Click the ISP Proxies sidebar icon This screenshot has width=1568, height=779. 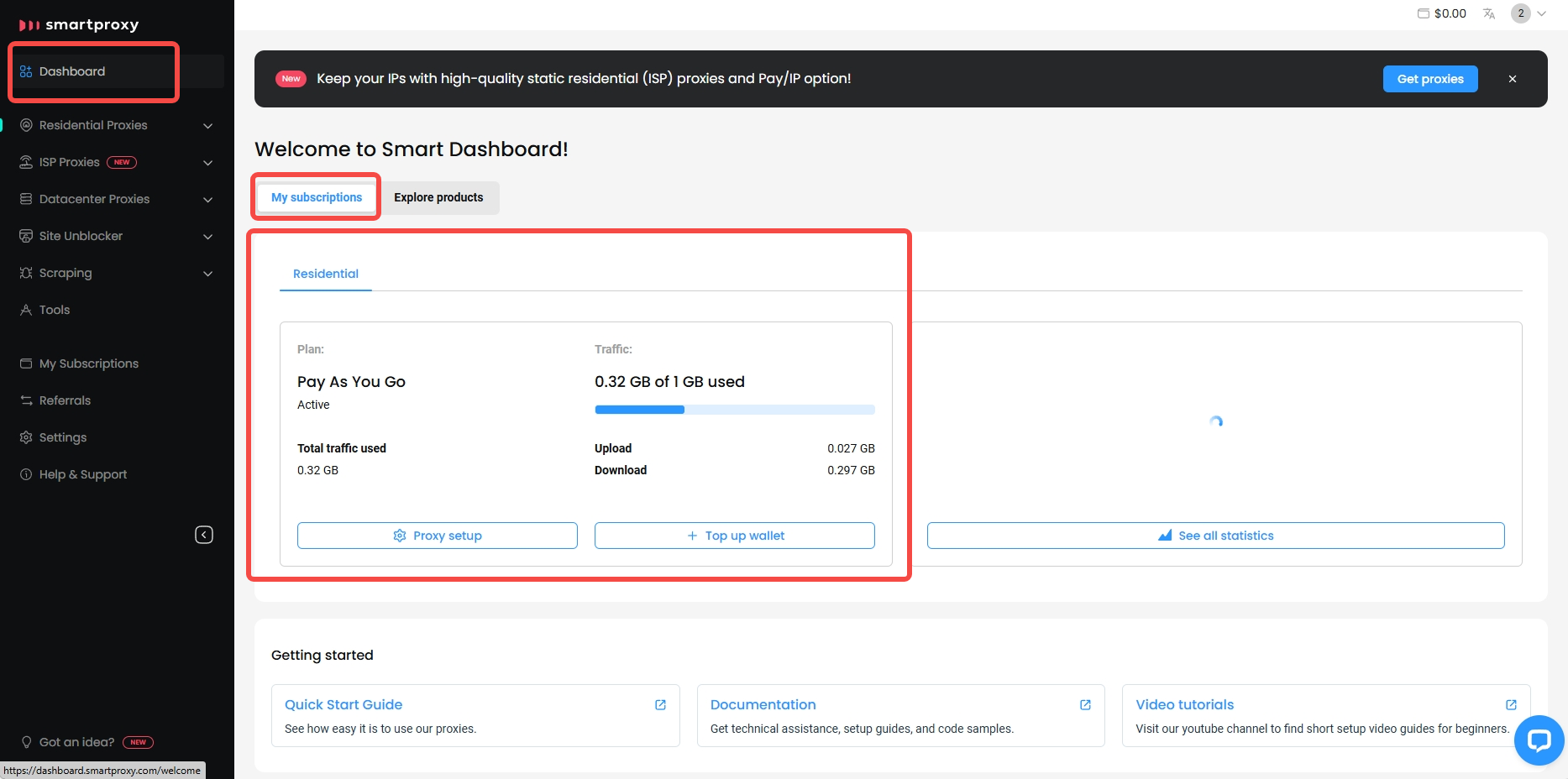26,162
